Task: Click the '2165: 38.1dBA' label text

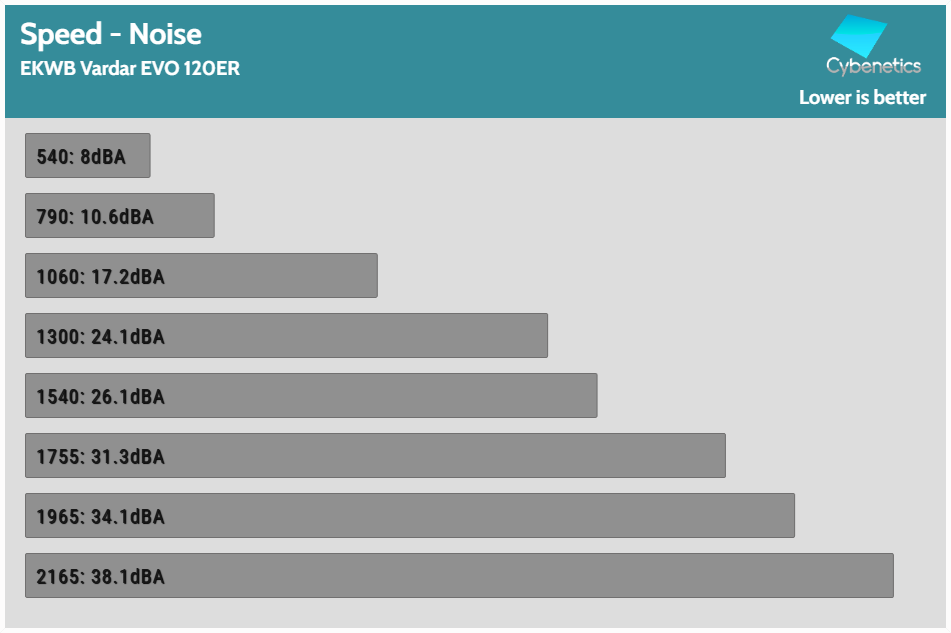Action: (x=100, y=577)
